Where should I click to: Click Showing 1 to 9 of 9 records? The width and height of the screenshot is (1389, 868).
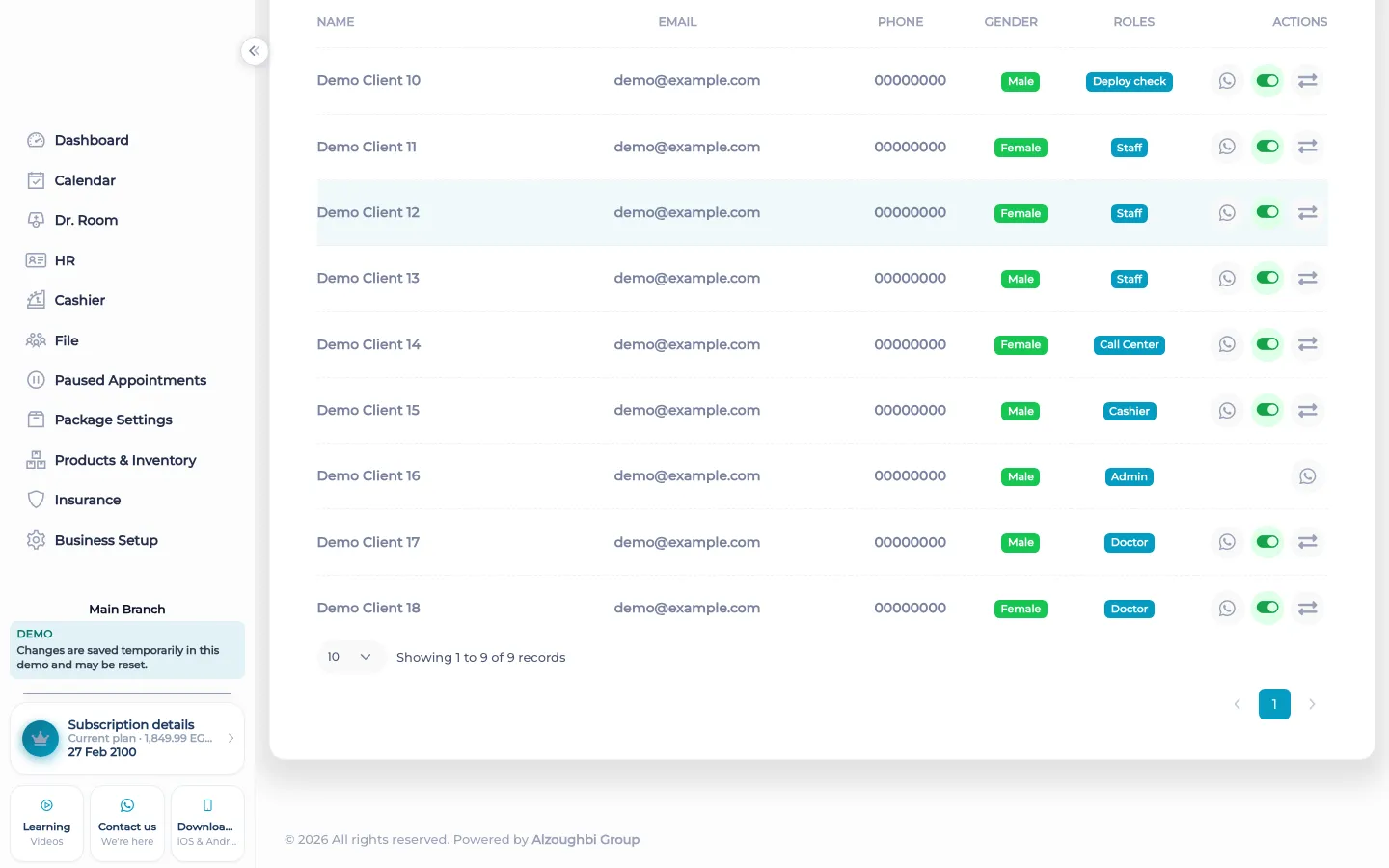point(480,658)
